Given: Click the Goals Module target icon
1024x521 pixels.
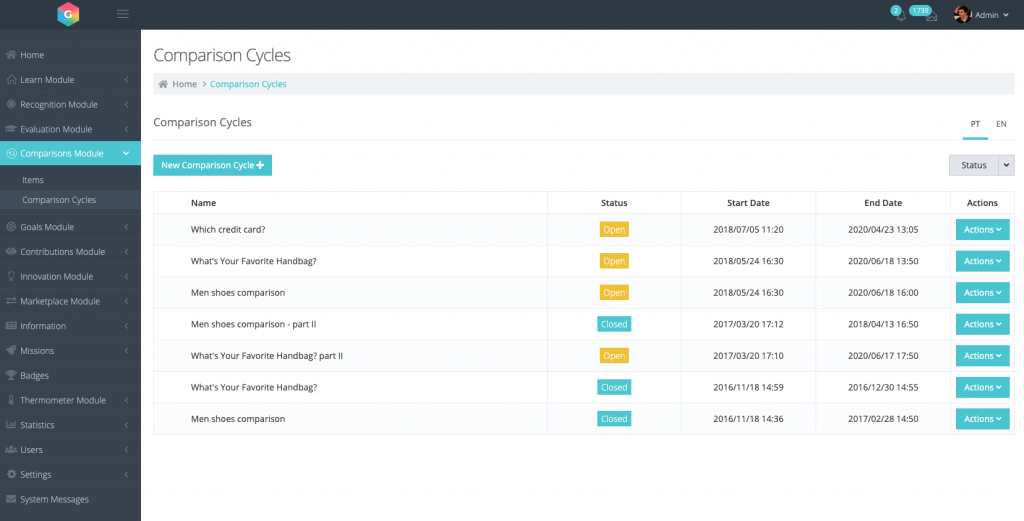Looking at the screenshot, I should [11, 227].
